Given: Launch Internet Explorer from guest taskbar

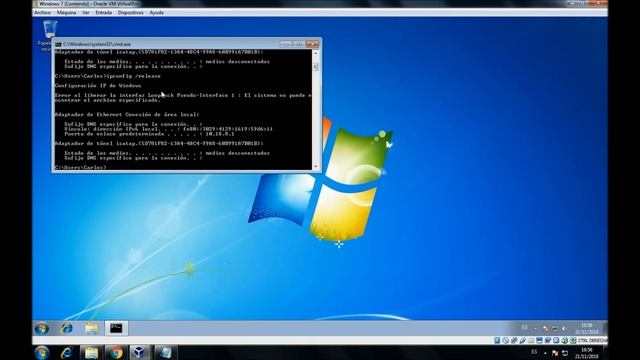Looking at the screenshot, I should tap(67, 328).
